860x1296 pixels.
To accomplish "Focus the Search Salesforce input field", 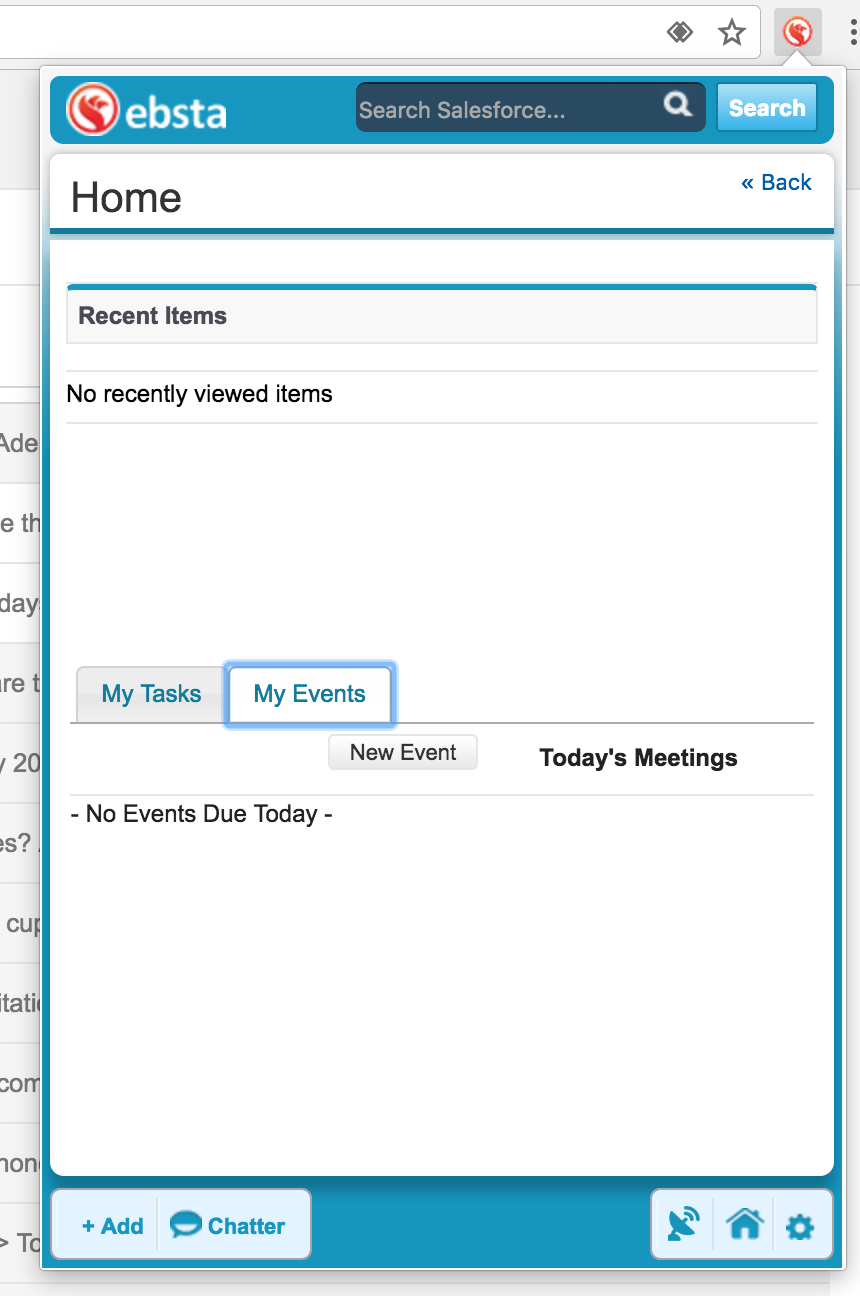I will [505, 109].
